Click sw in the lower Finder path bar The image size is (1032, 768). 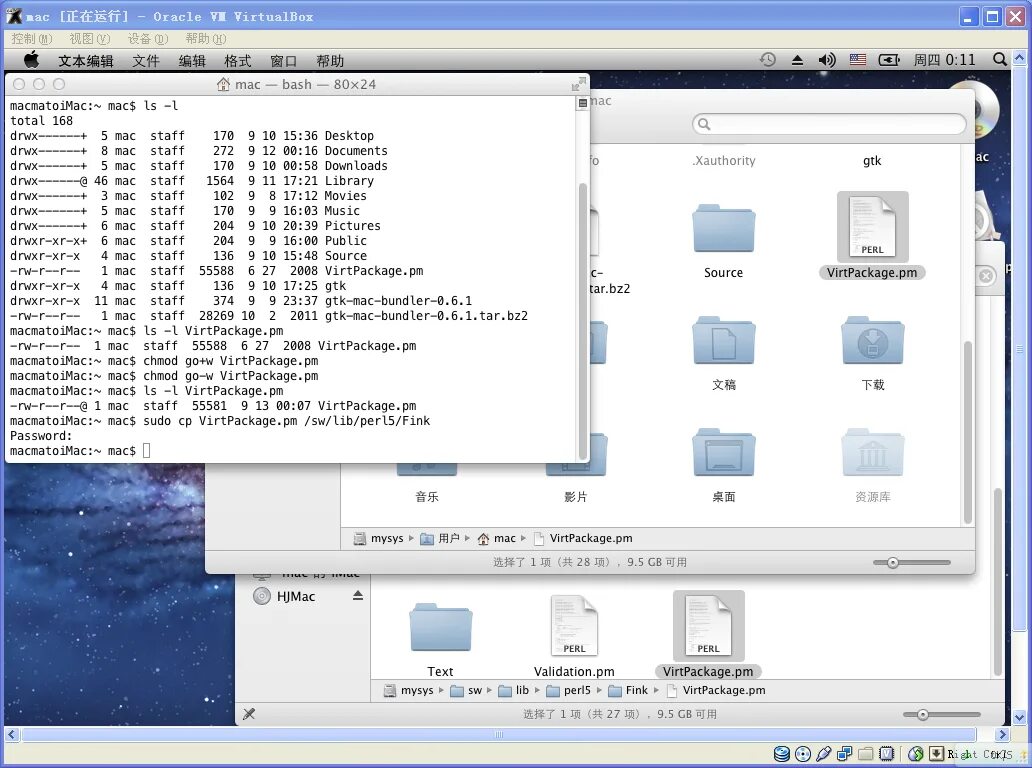[x=467, y=690]
